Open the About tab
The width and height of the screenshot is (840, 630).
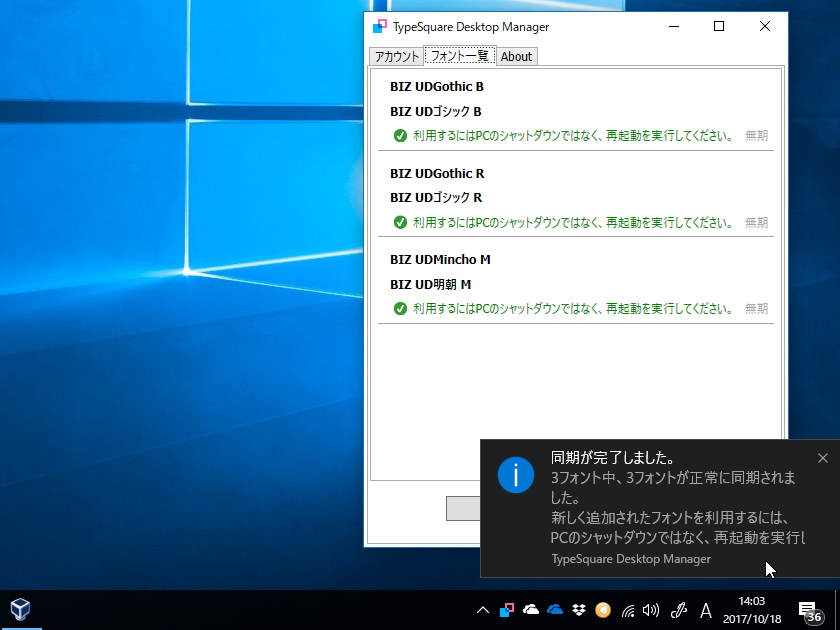517,56
